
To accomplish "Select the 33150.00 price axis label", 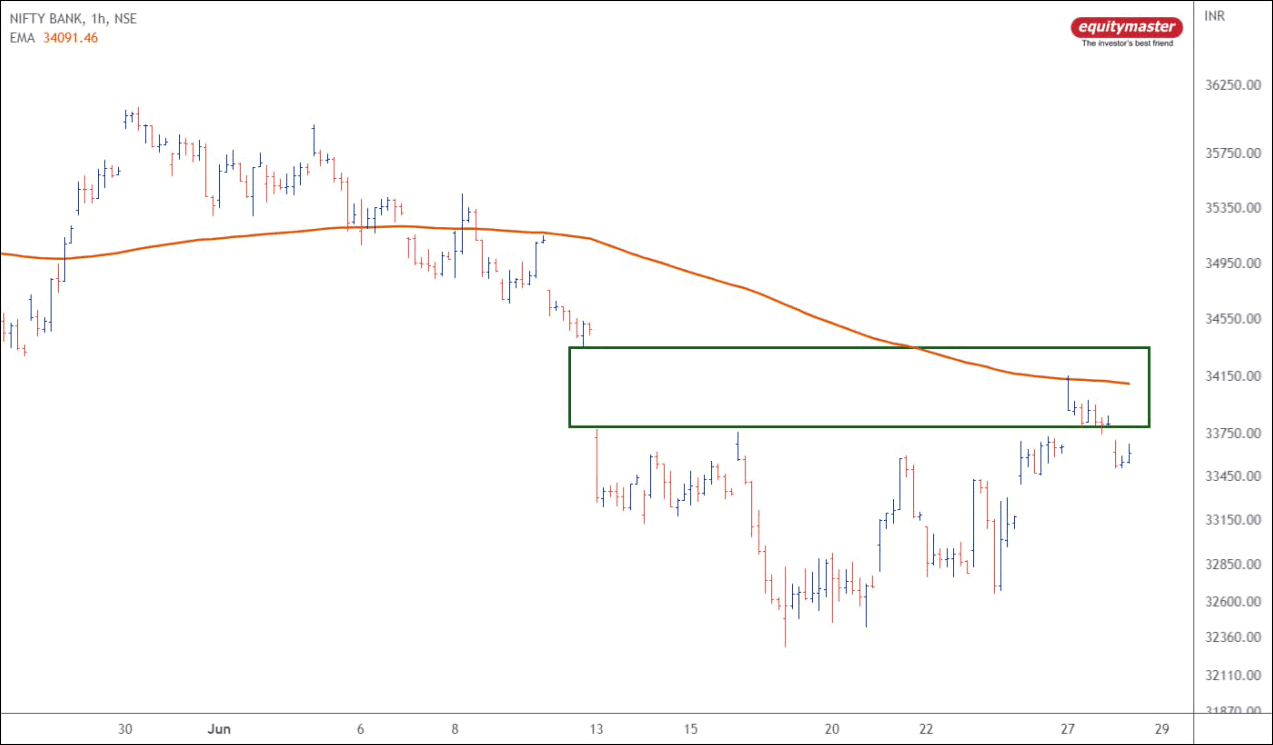I will click(x=1231, y=520).
